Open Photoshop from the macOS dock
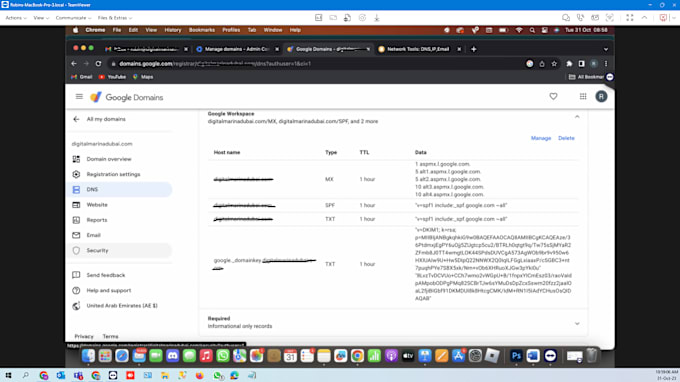Image resolution: width=680 pixels, height=382 pixels. (516, 356)
